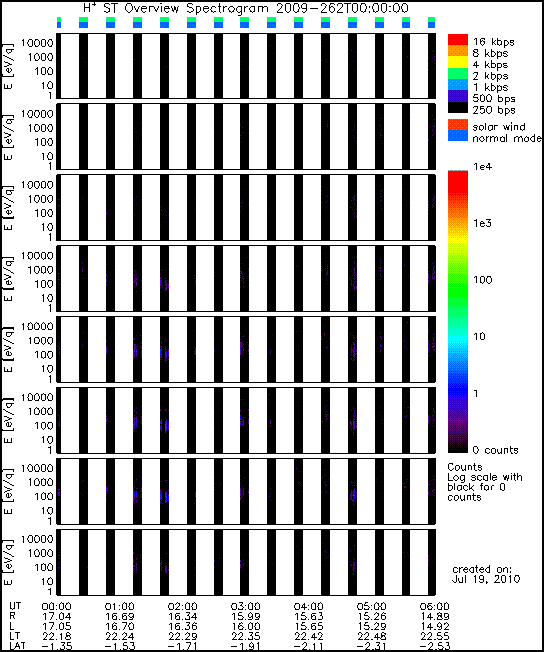The image size is (544, 652).
Task: Click the 'created on: Jul 19, 2010' text
Action: 486,574
